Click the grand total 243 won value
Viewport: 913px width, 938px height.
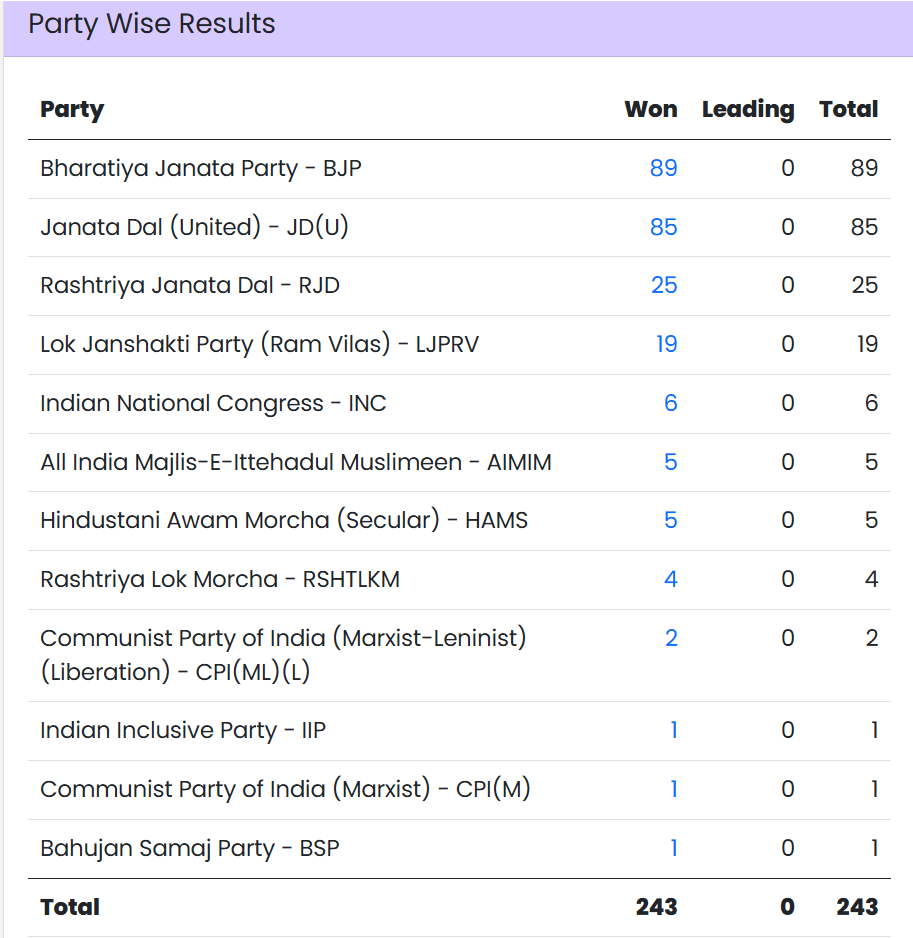[x=656, y=907]
